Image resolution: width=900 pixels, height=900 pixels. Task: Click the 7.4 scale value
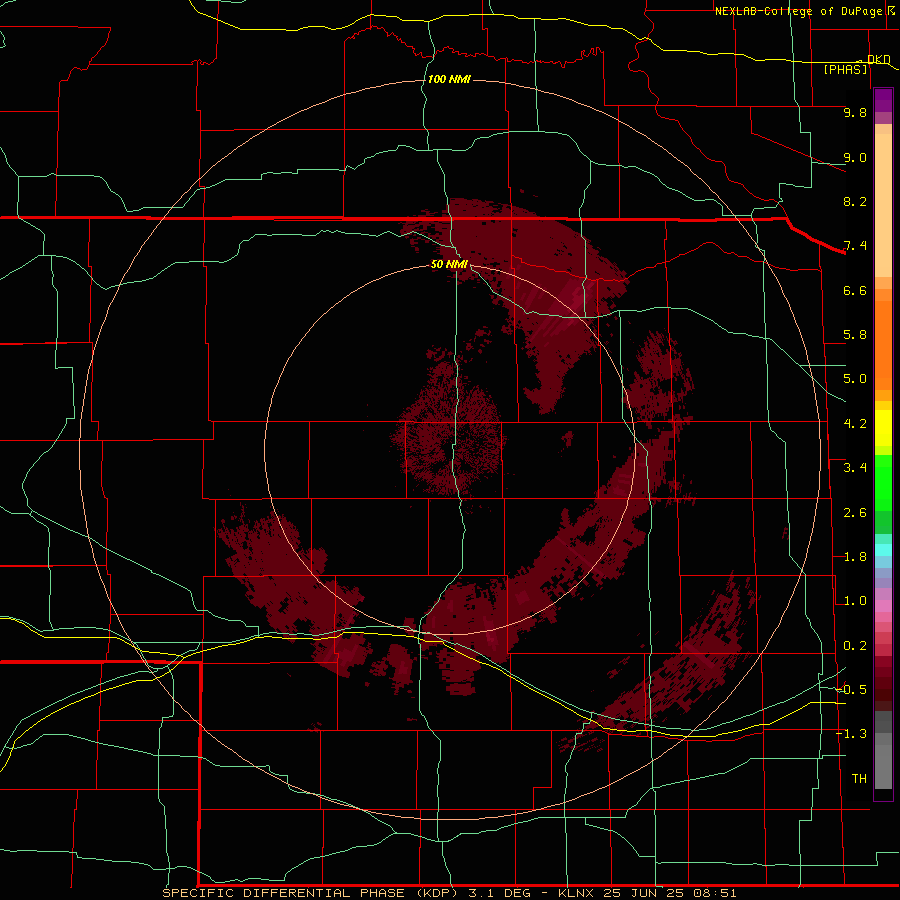[855, 246]
